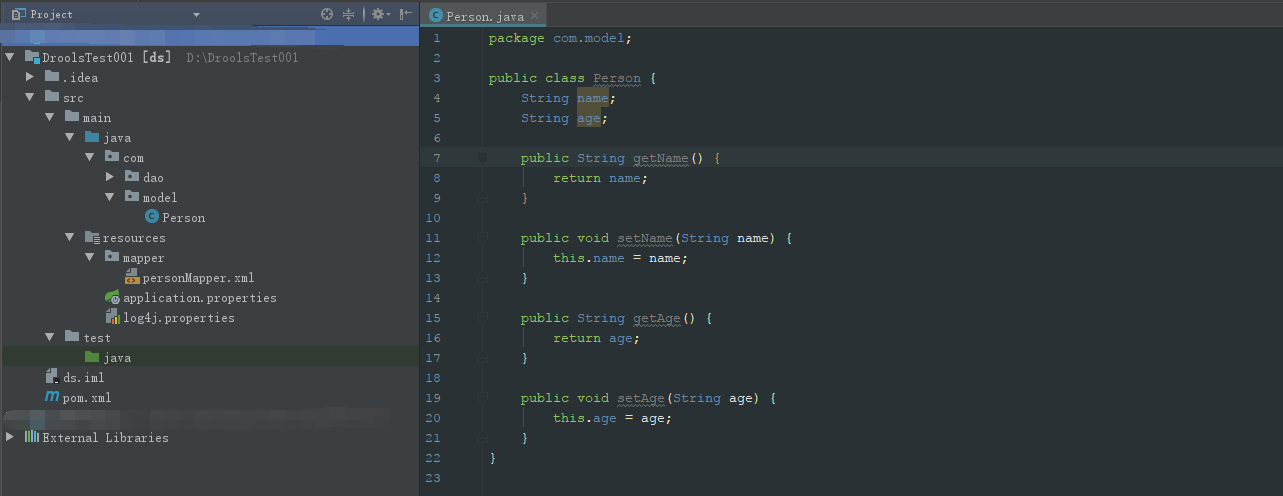Collapse the main folder arrow
This screenshot has height=496, width=1283.
pyautogui.click(x=50, y=117)
